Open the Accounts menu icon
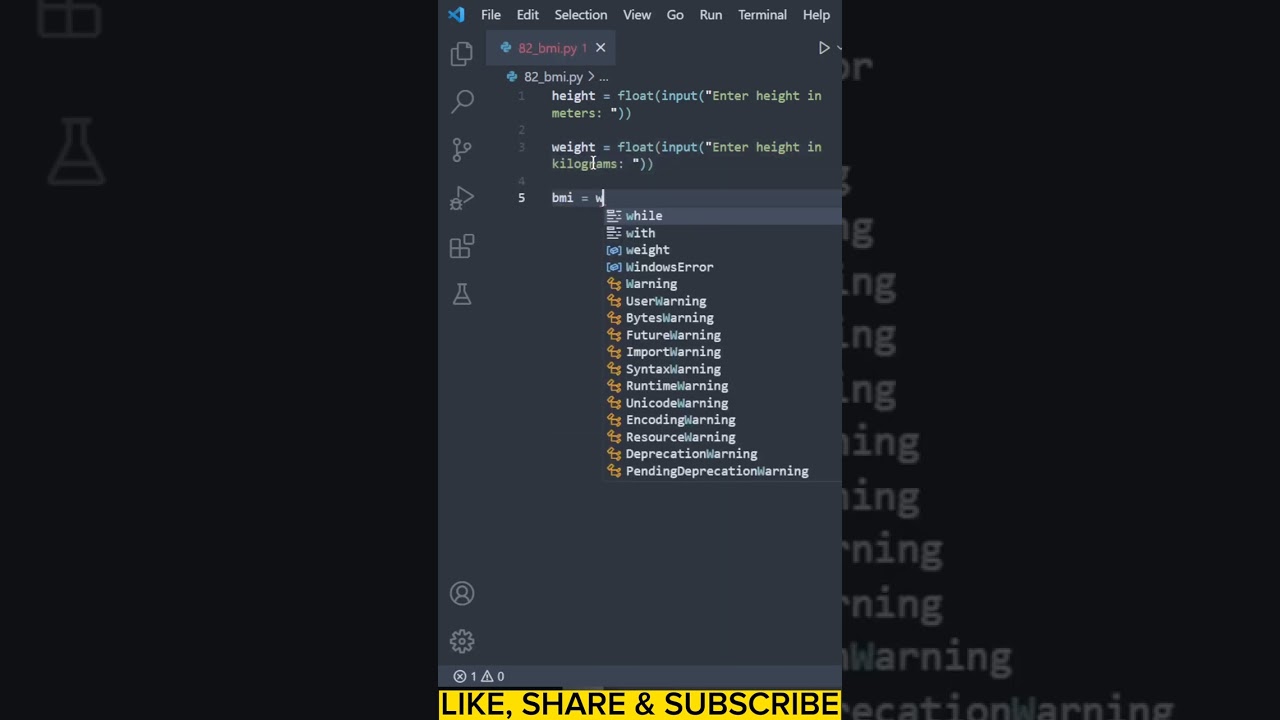Image resolution: width=1280 pixels, height=720 pixels. point(462,593)
